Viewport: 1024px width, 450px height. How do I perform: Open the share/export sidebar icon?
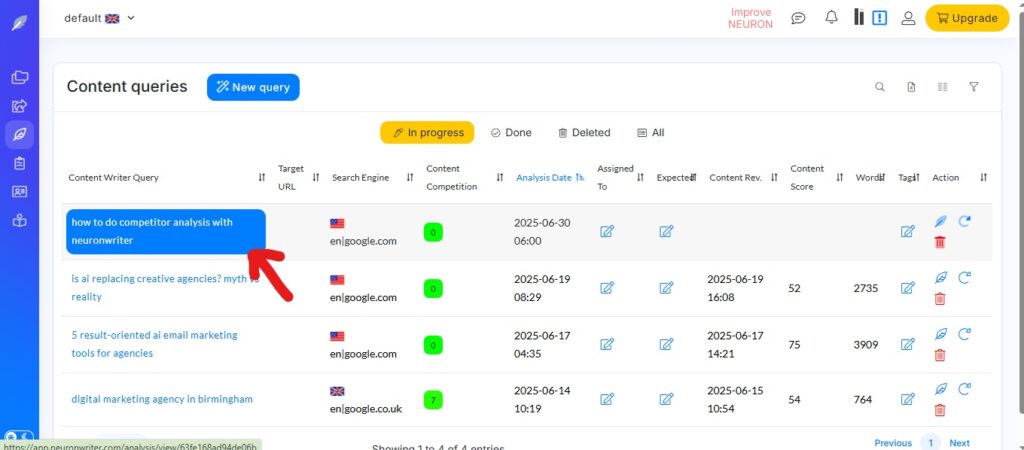click(x=20, y=106)
